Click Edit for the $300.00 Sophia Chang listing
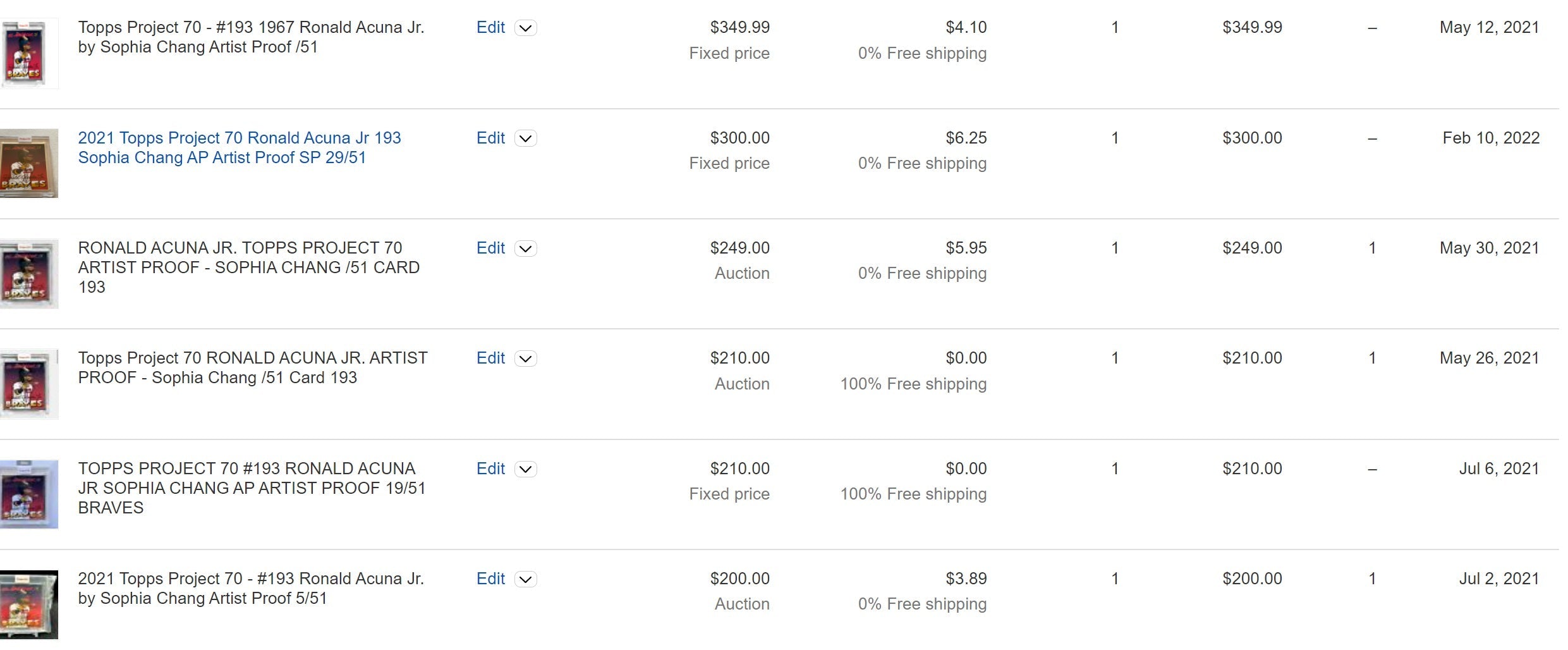This screenshot has width=1568, height=650. tap(490, 138)
